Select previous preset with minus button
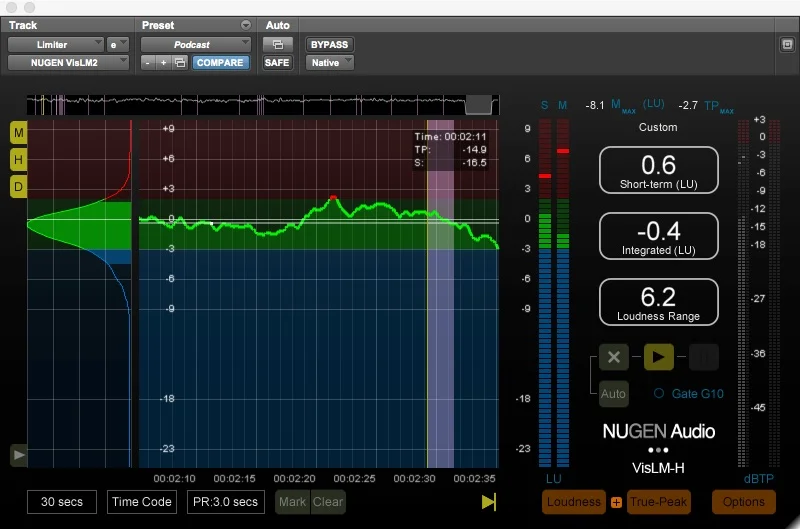800x529 pixels. pyautogui.click(x=147, y=62)
